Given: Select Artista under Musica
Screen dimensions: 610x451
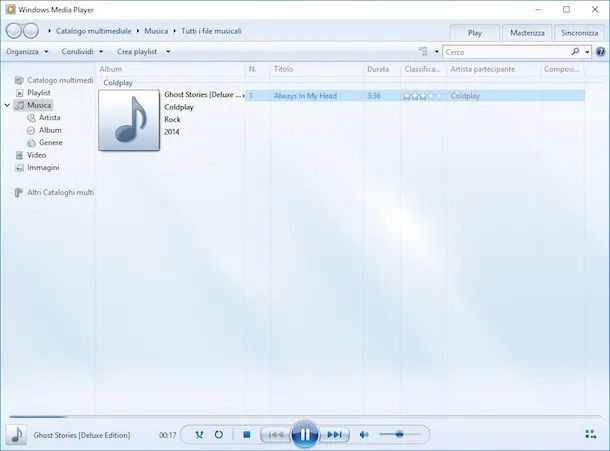Looking at the screenshot, I should [44, 118].
